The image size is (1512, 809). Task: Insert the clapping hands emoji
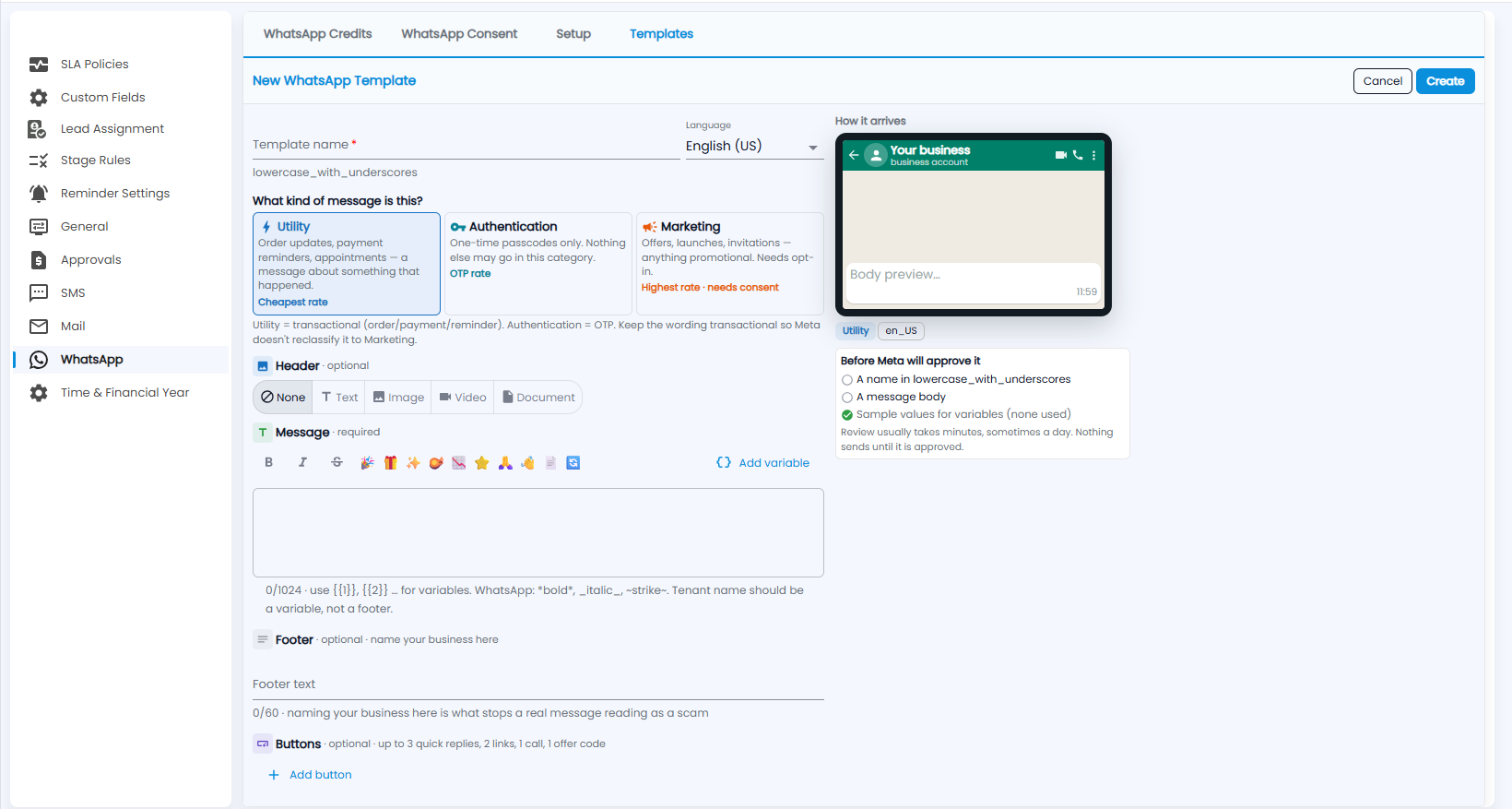tap(527, 463)
